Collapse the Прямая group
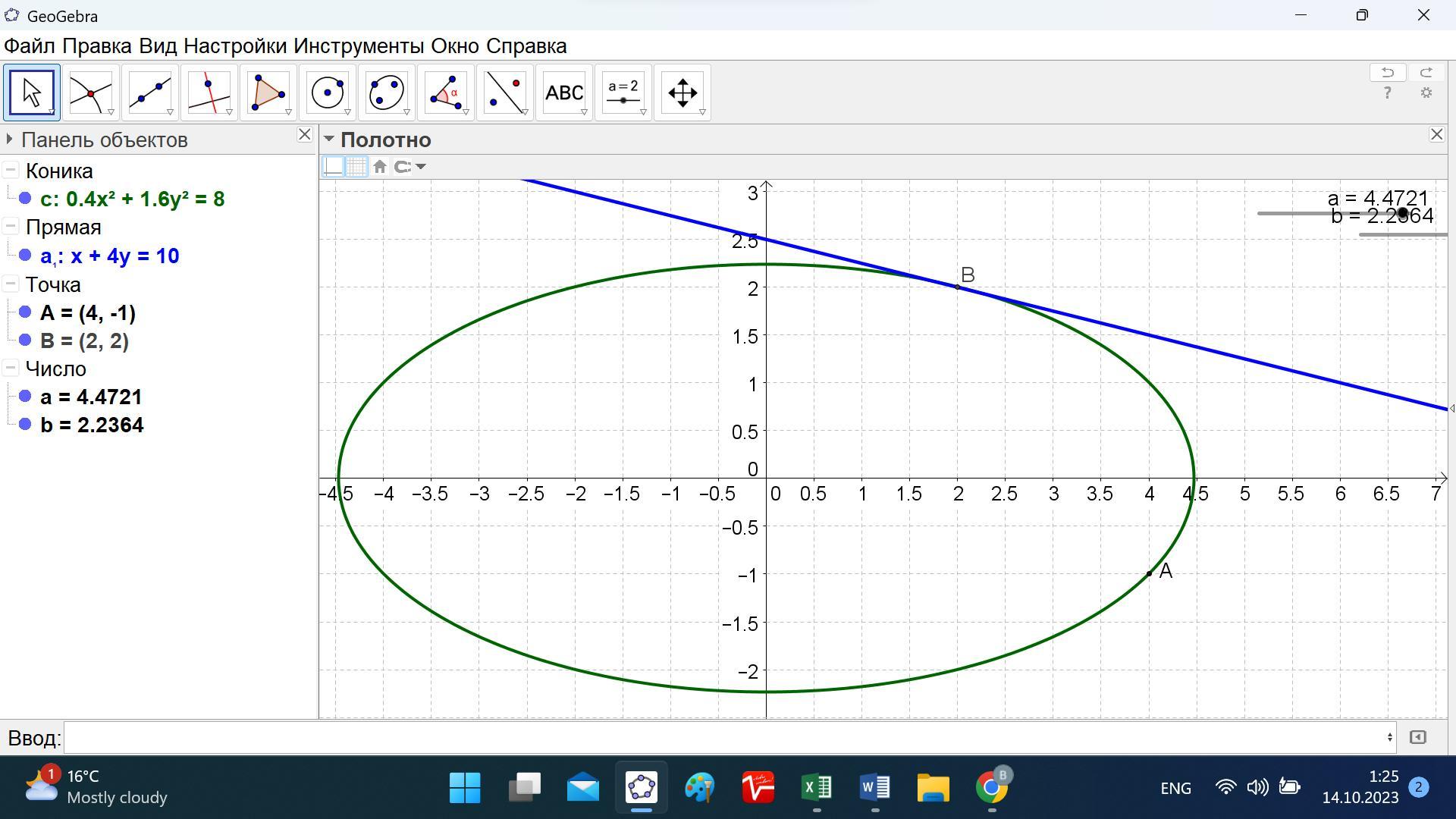The image size is (1456, 819). click(x=10, y=226)
